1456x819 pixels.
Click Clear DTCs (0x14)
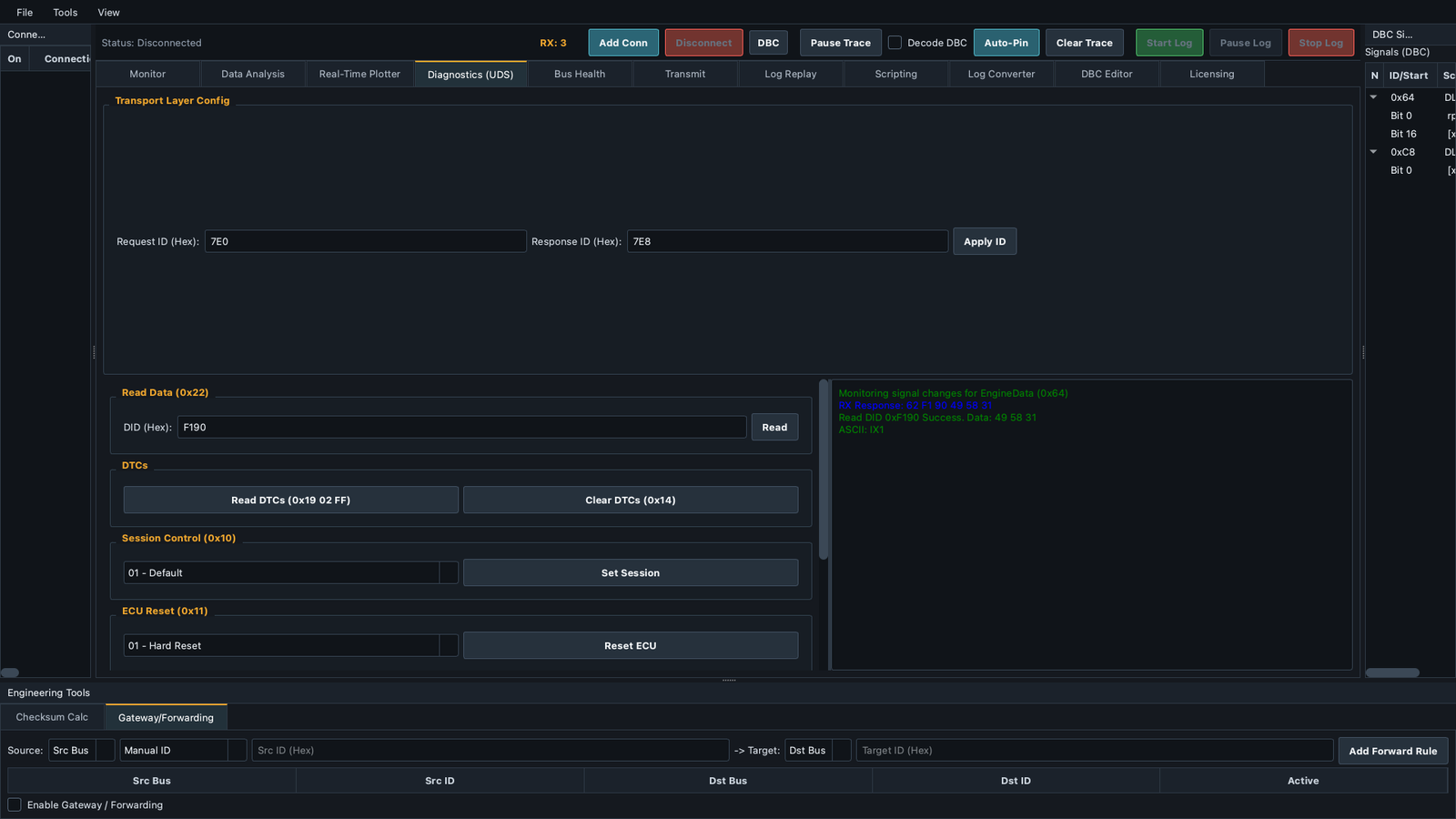631,500
